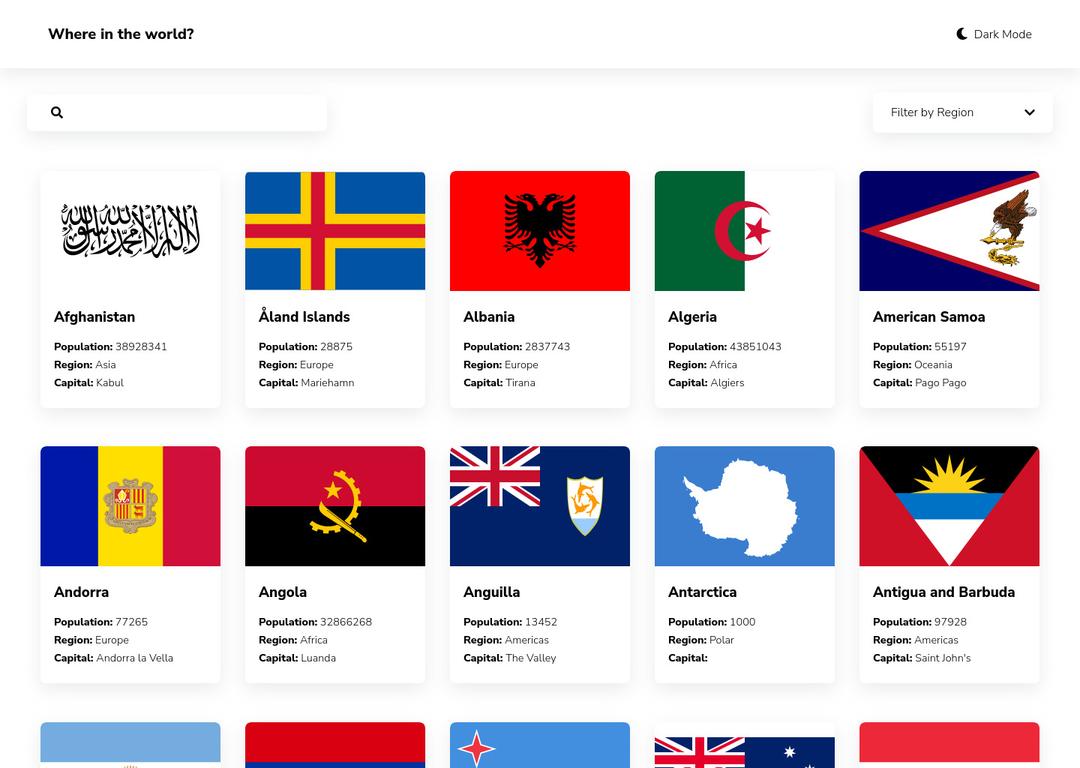The width and height of the screenshot is (1080, 768).
Task: Open the Filter by Region dropdown
Action: [962, 113]
